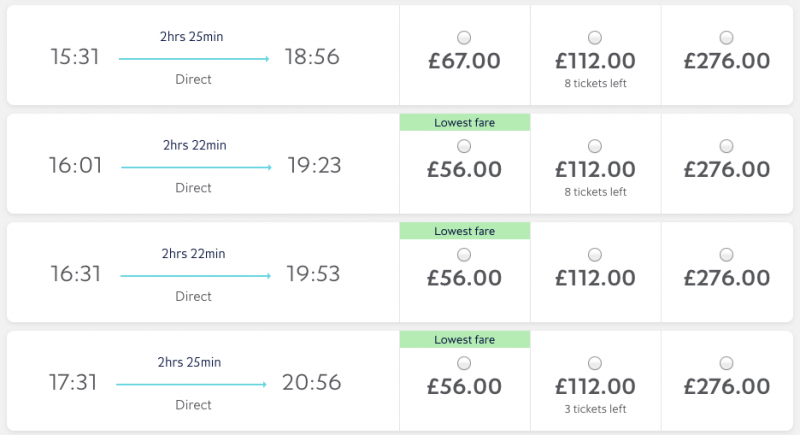
Task: Select £56.00 lowest fare for 16:01 train
Action: [x=464, y=146]
